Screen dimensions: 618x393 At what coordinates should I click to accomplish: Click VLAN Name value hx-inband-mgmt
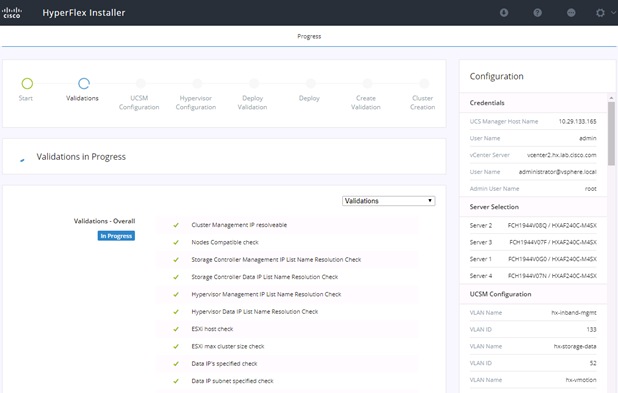pyautogui.click(x=573, y=313)
